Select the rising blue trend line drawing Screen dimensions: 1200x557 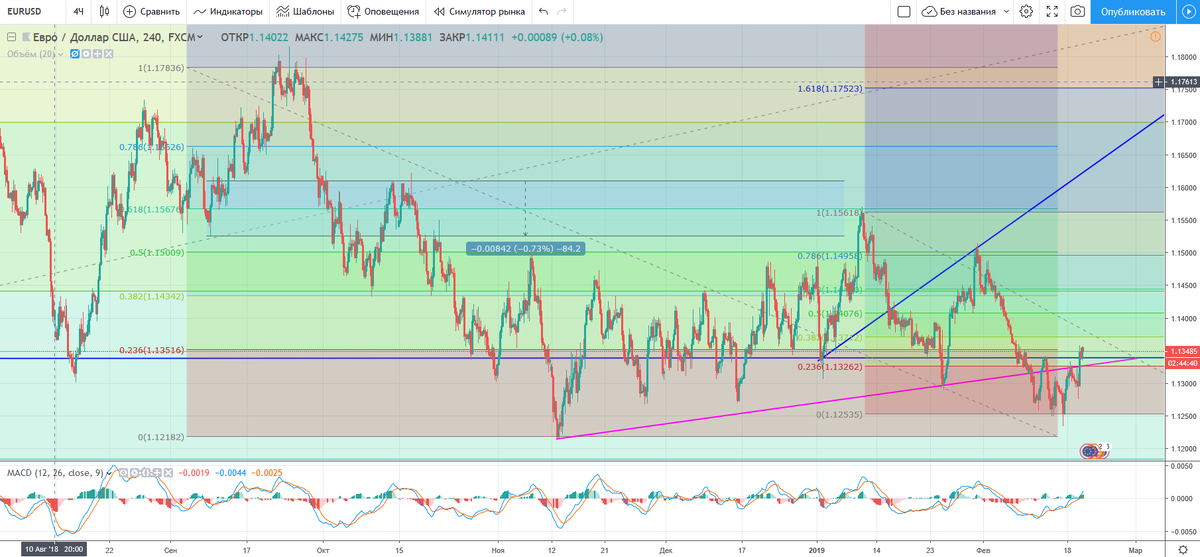coord(990,237)
